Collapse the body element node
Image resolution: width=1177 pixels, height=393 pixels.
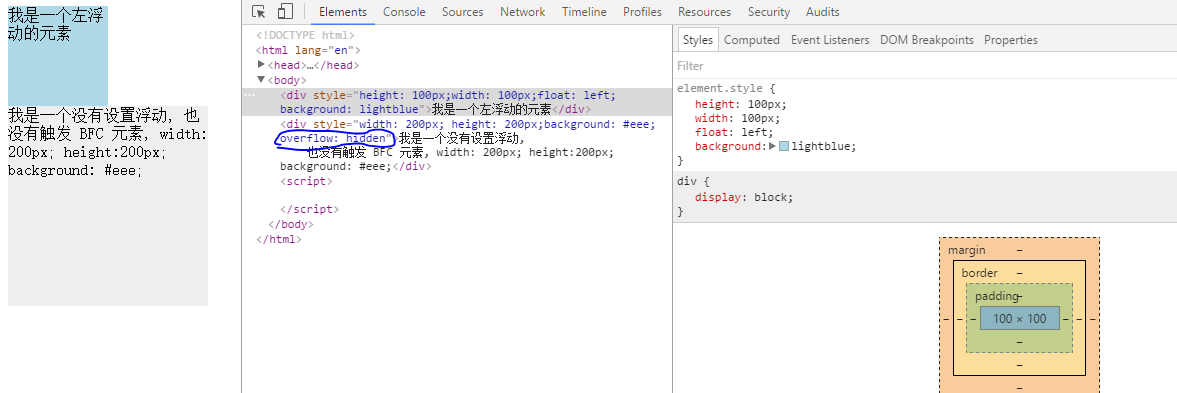[261, 80]
